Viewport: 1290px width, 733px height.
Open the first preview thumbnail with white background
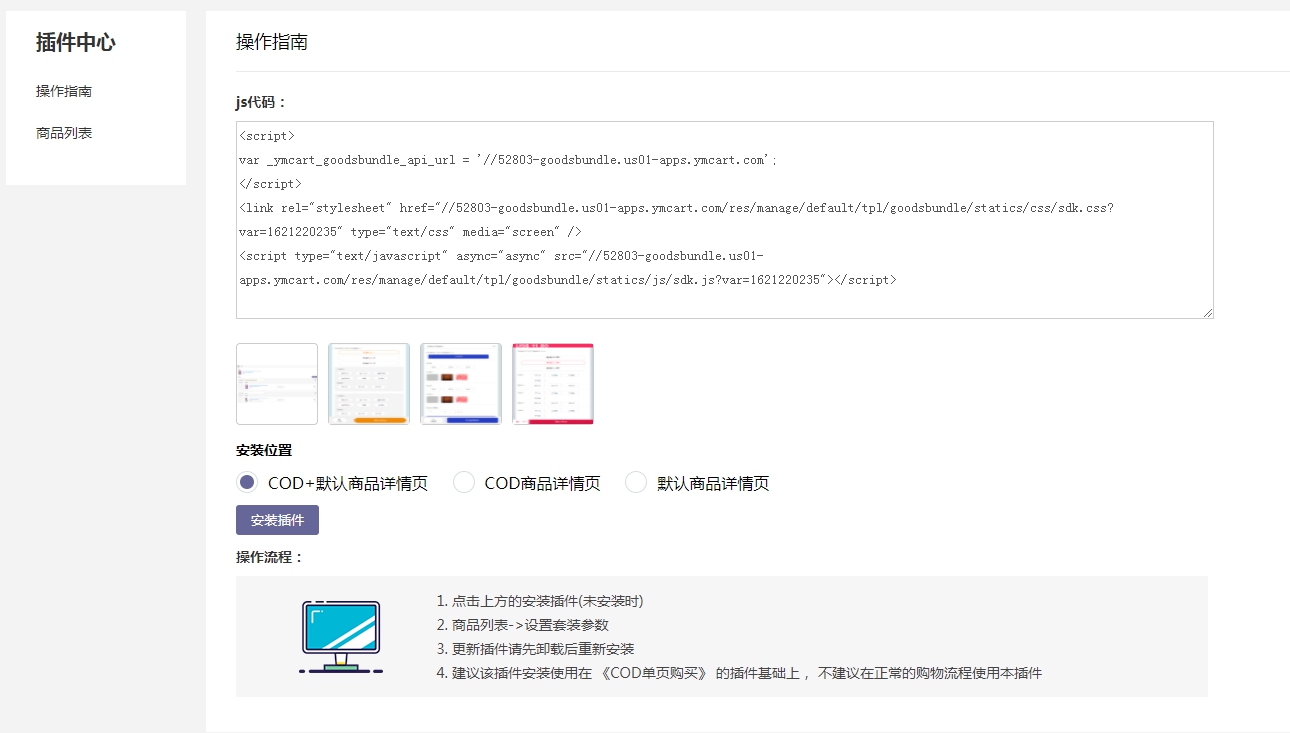[277, 384]
